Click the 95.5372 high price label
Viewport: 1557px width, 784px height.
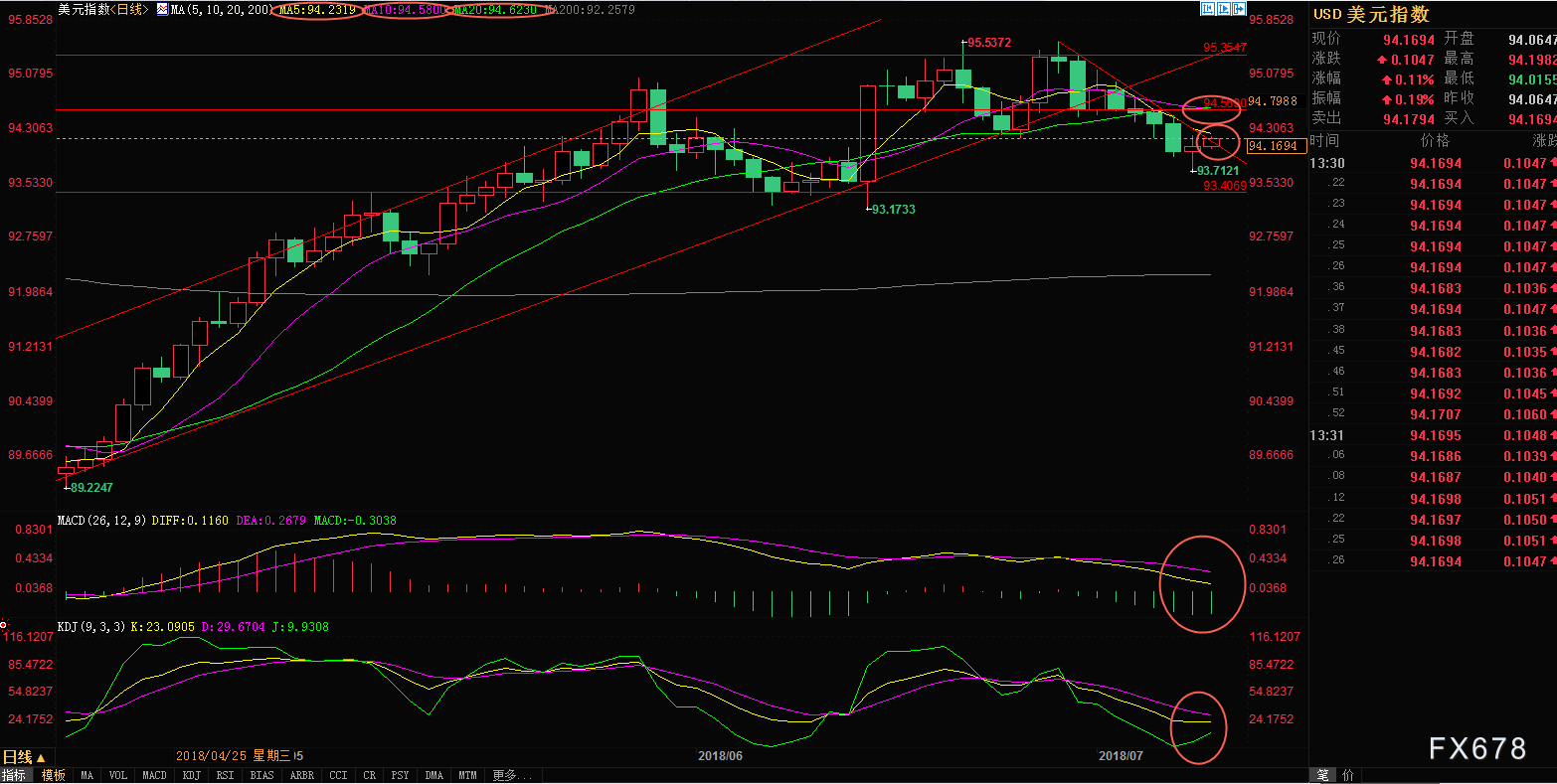click(x=988, y=43)
